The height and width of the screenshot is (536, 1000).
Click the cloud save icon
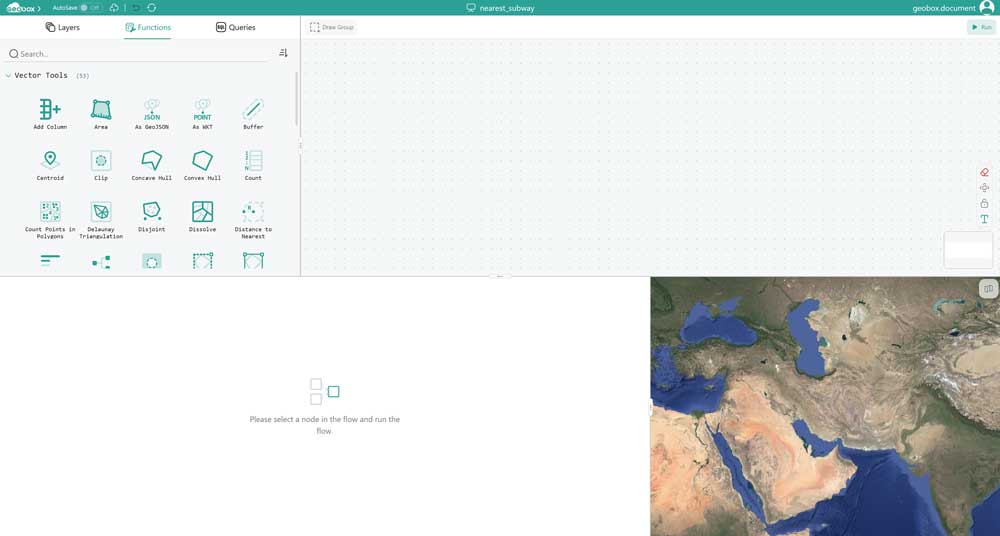coord(114,8)
